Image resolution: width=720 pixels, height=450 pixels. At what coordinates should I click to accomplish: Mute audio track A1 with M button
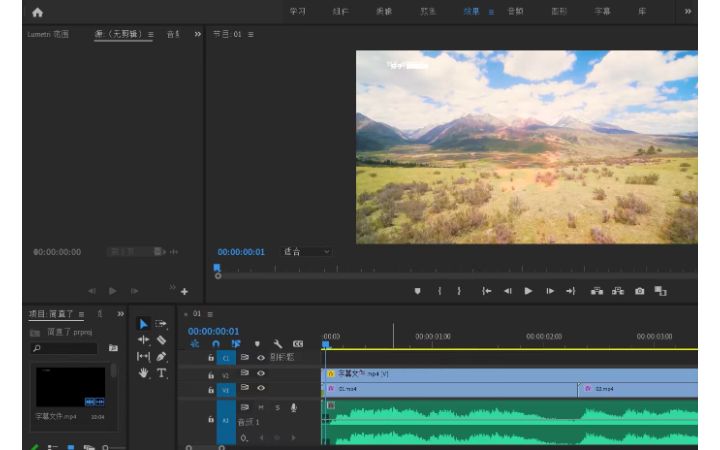point(261,407)
